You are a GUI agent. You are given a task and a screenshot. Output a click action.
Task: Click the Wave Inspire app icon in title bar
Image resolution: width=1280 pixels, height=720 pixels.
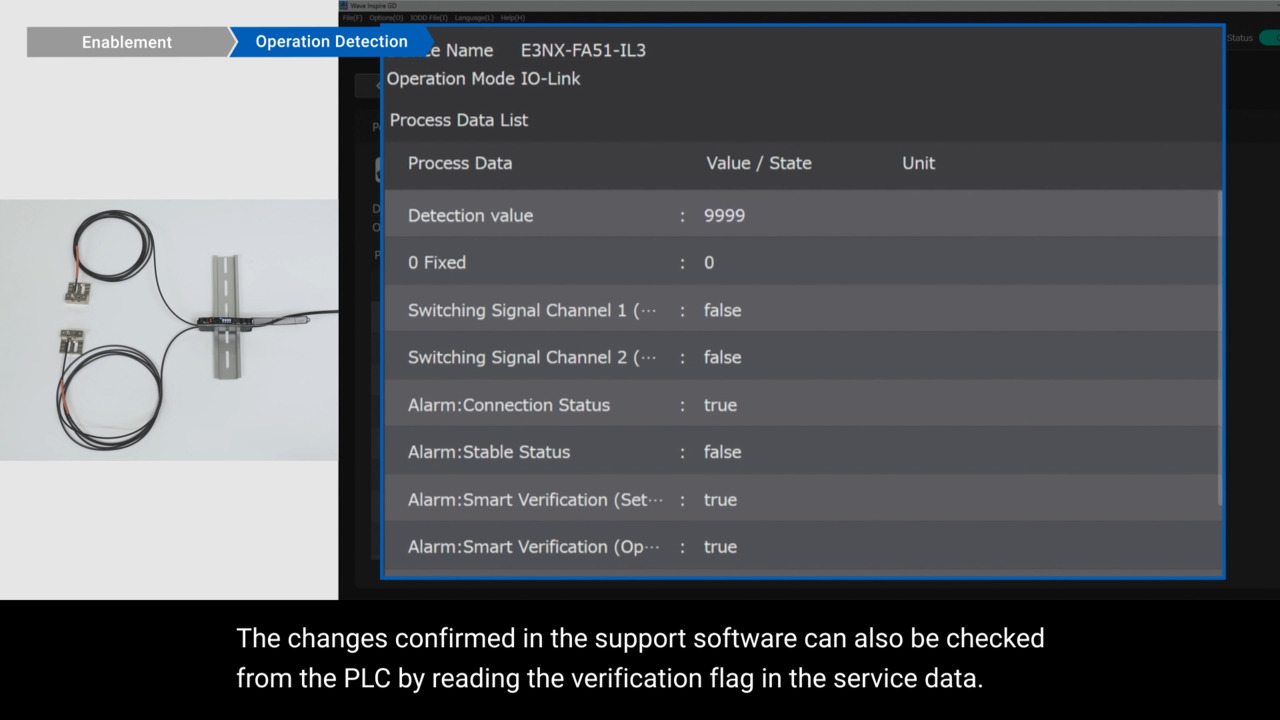click(344, 5)
